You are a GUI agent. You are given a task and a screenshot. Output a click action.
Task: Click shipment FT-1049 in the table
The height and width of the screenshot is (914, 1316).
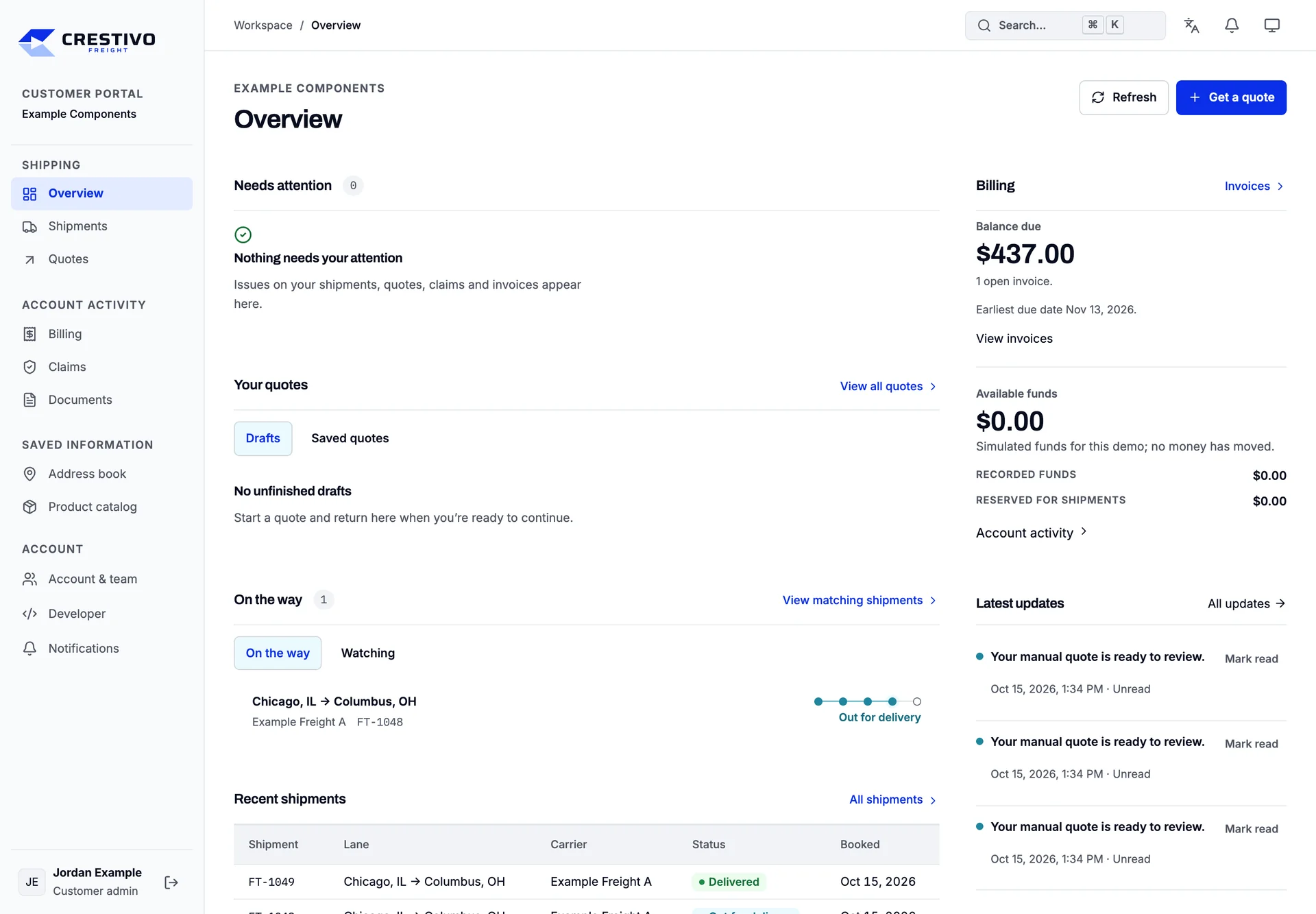(x=271, y=882)
